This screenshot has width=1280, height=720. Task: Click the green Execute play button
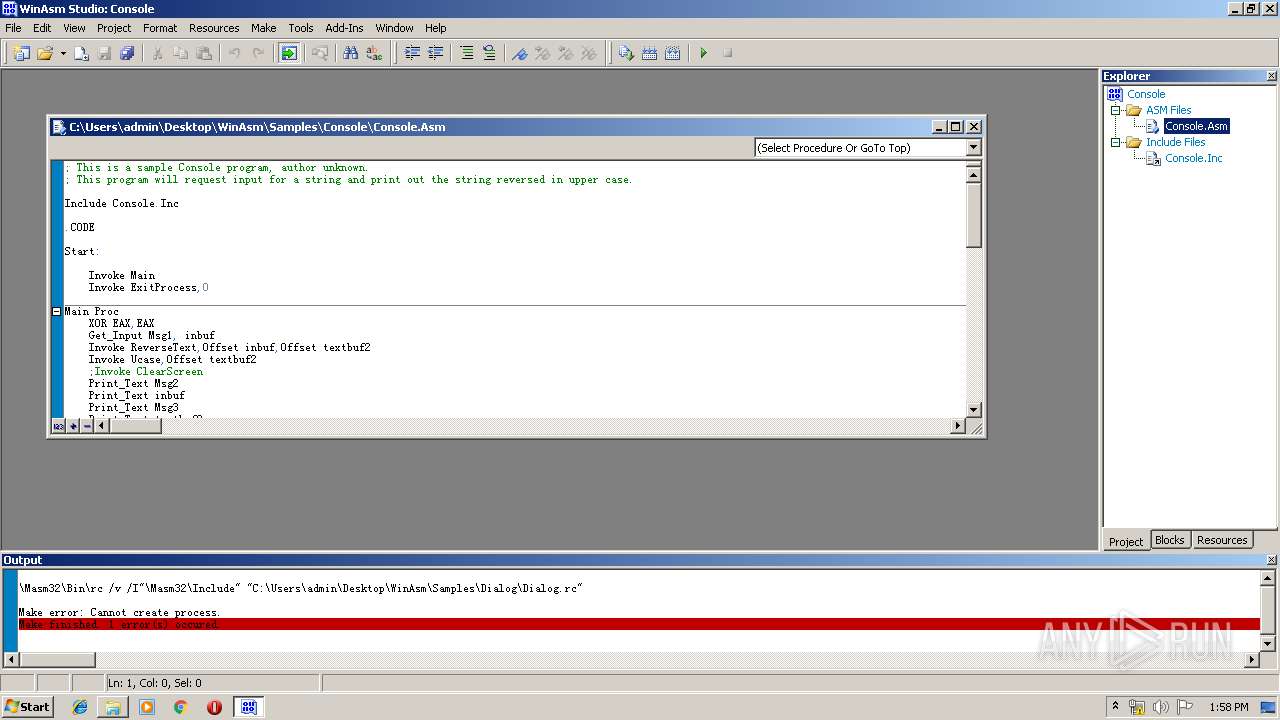point(703,53)
